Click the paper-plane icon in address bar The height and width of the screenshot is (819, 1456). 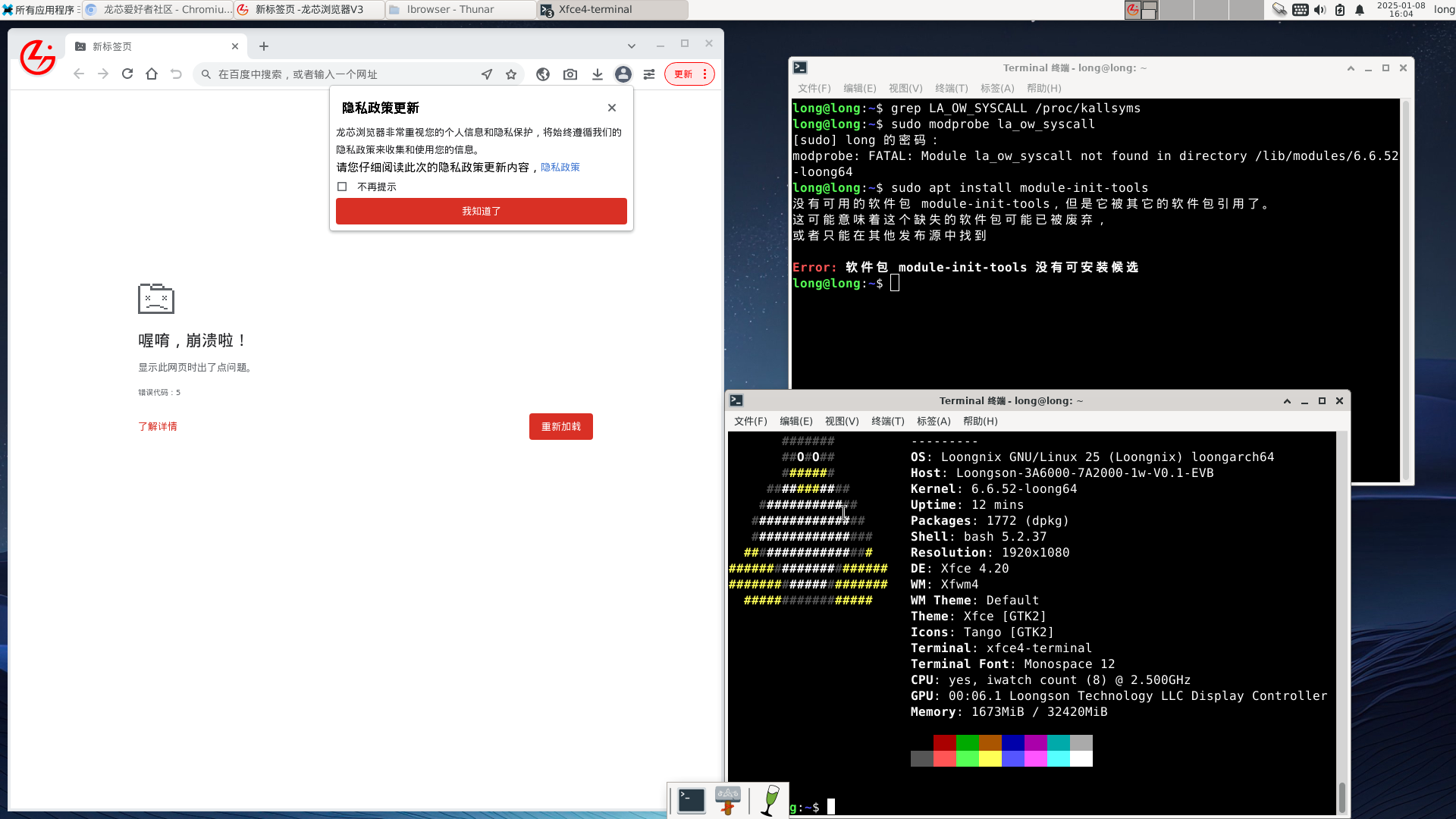pyautogui.click(x=487, y=74)
